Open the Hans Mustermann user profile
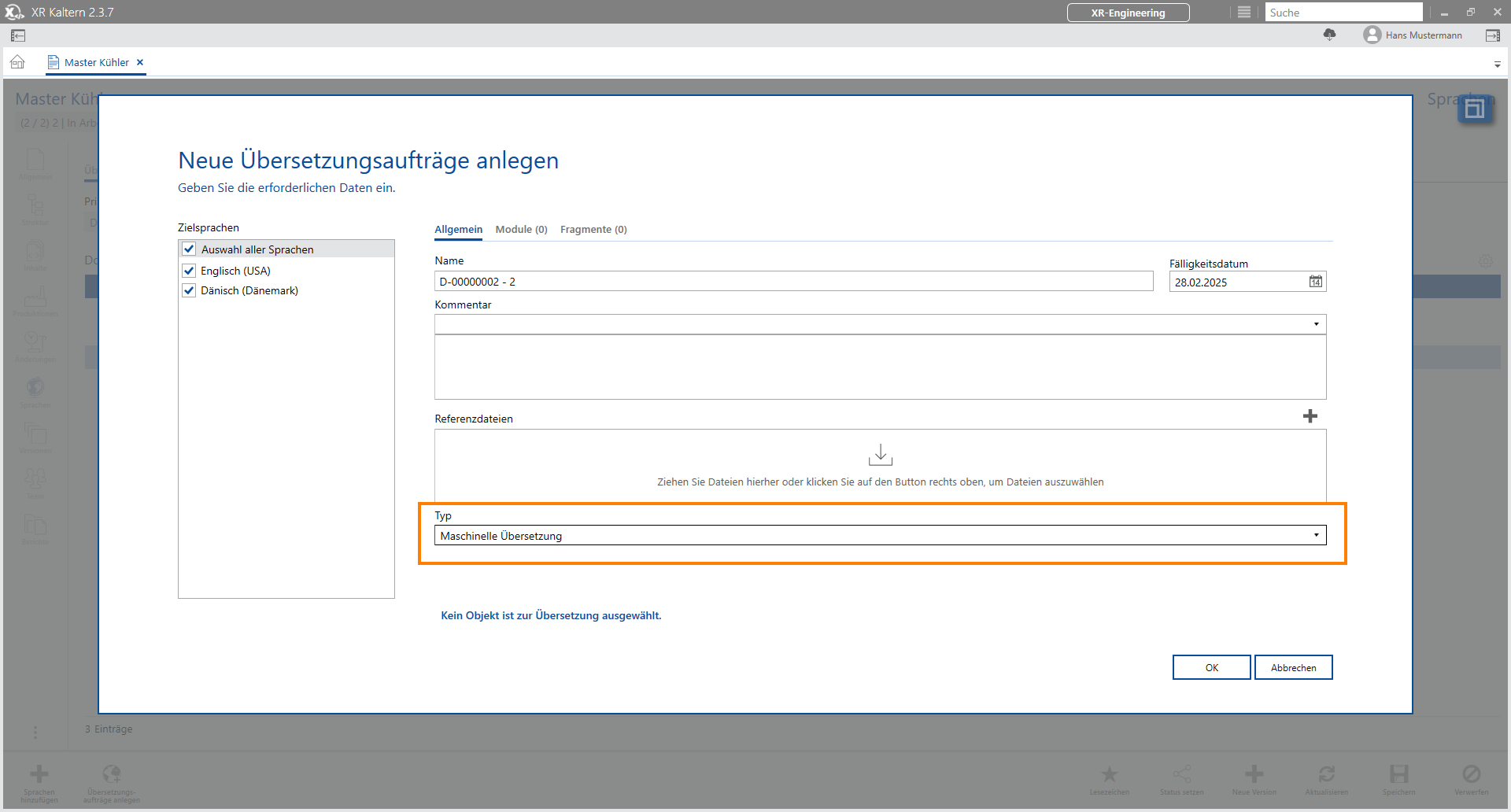 pyautogui.click(x=1413, y=35)
